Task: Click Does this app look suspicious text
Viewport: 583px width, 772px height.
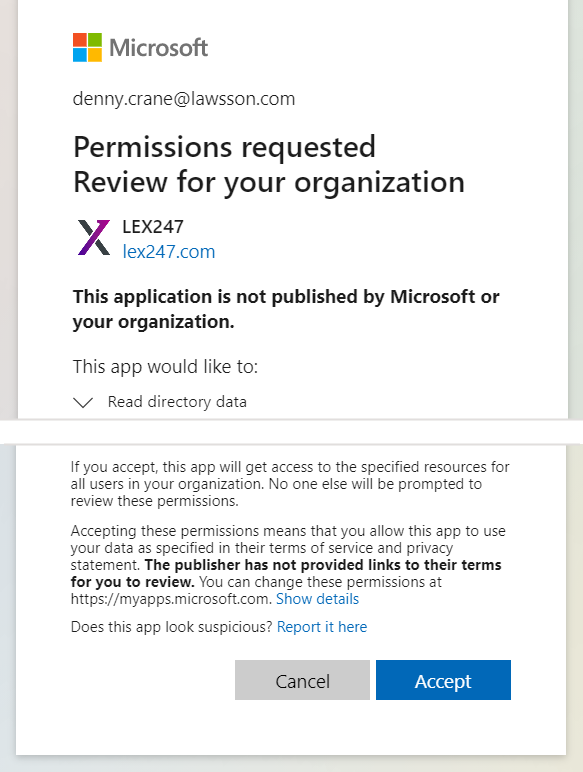Action: (x=171, y=627)
